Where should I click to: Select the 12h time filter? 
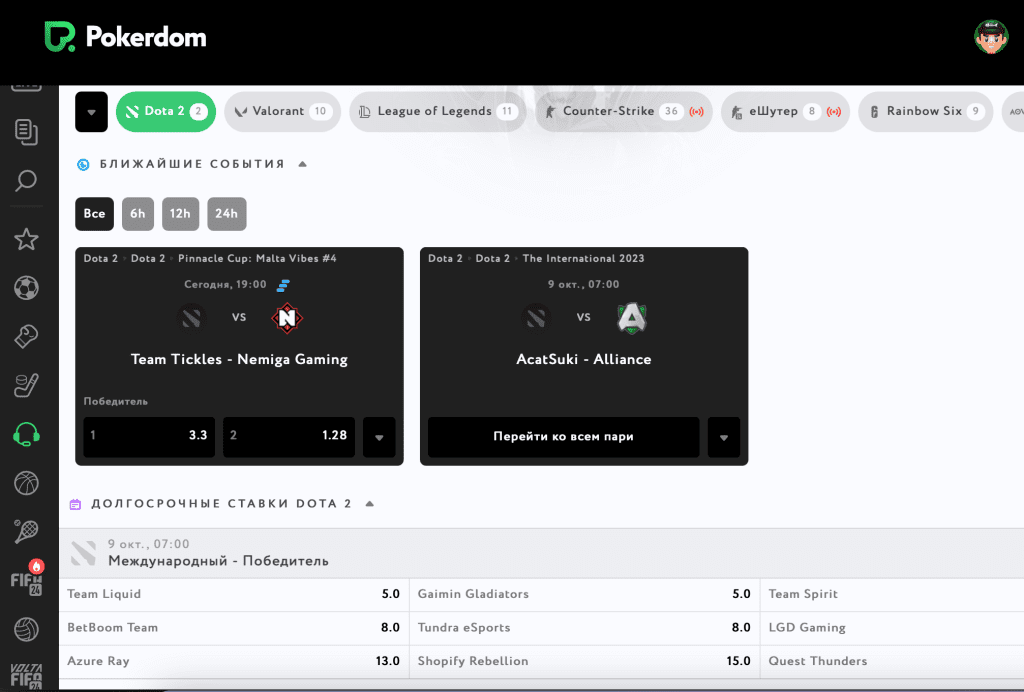[x=180, y=214]
